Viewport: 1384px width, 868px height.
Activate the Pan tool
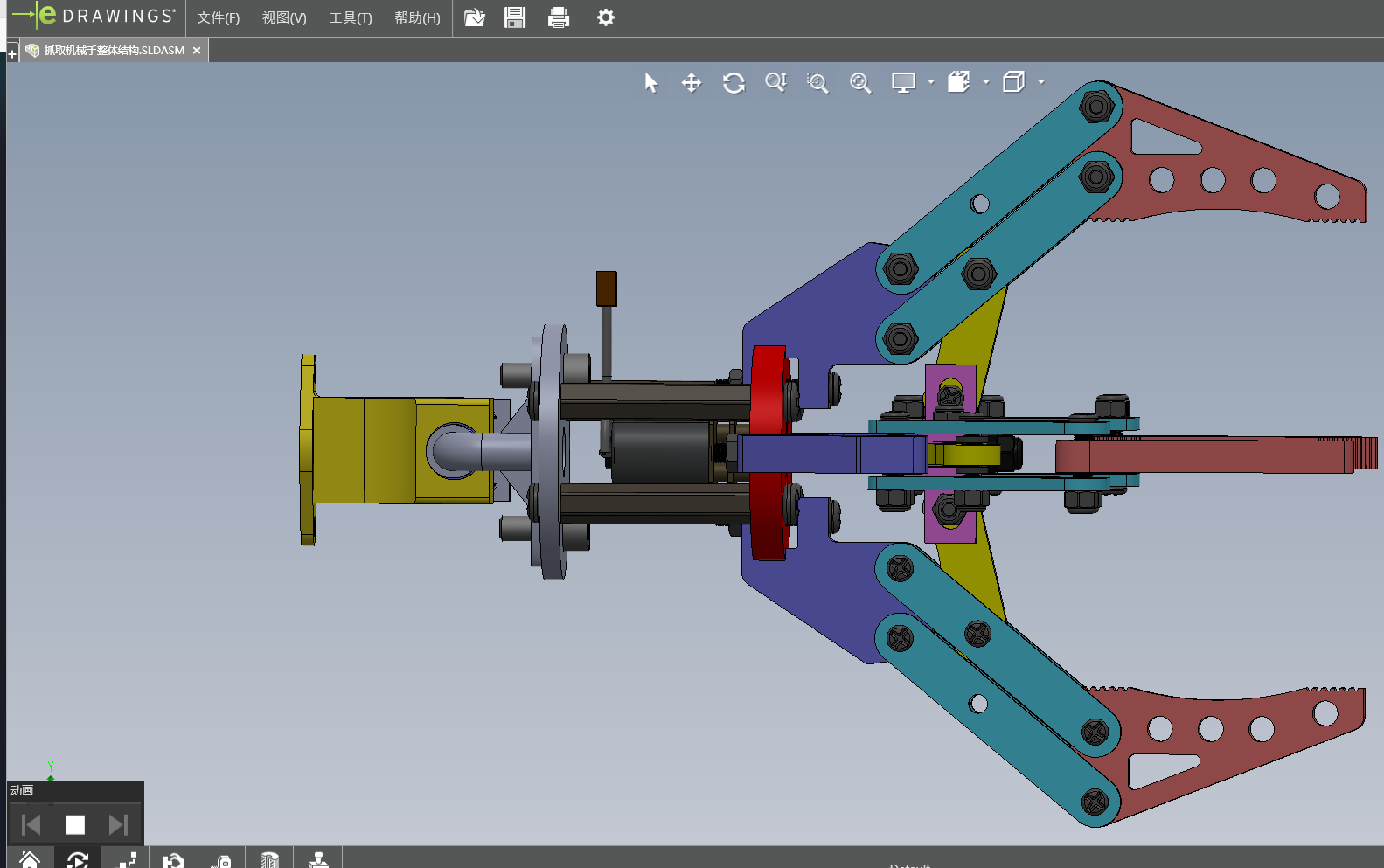pyautogui.click(x=692, y=83)
